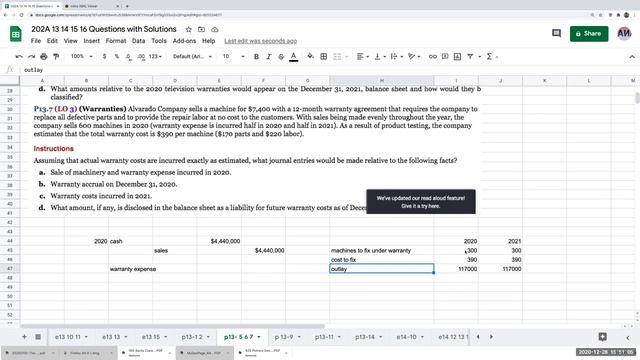Open the Google account avatar
Image resolution: width=640 pixels, height=360 pixels.
[x=624, y=33]
